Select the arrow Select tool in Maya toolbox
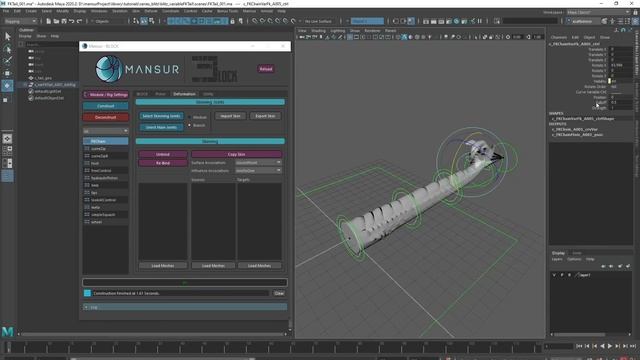The height and width of the screenshot is (360, 640). point(7,36)
